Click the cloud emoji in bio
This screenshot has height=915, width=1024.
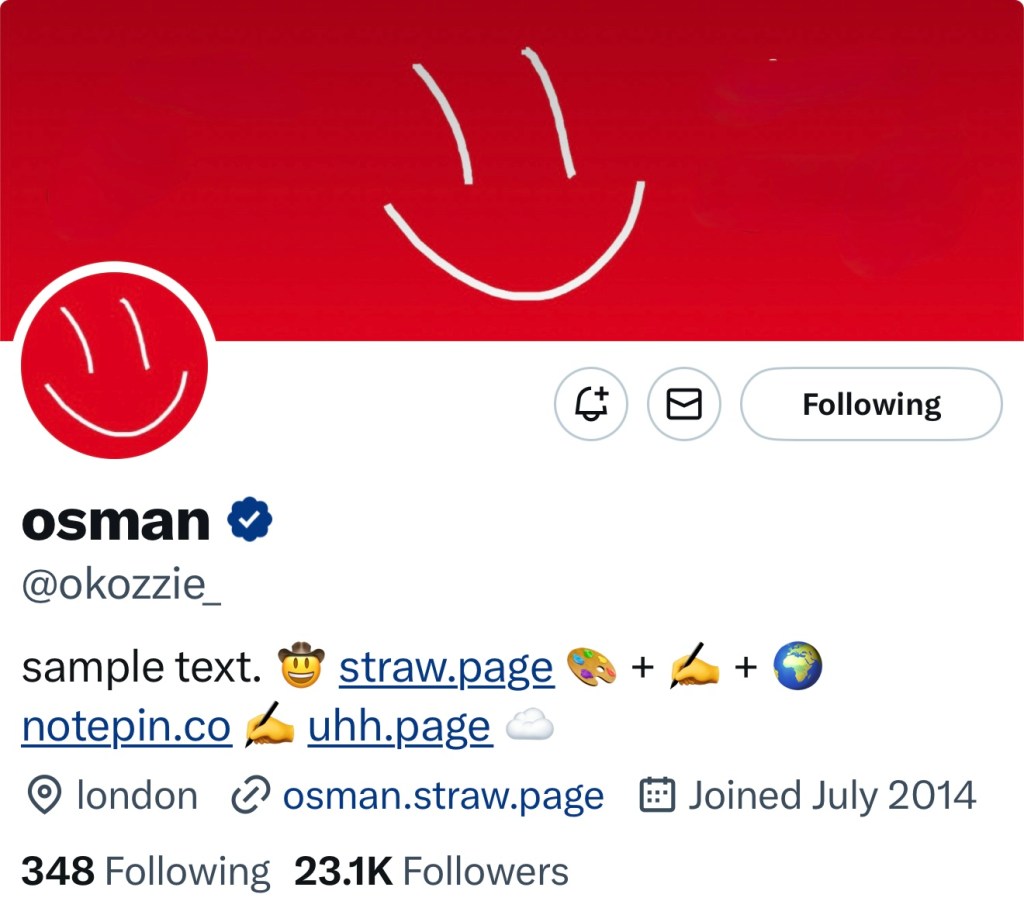pos(529,728)
